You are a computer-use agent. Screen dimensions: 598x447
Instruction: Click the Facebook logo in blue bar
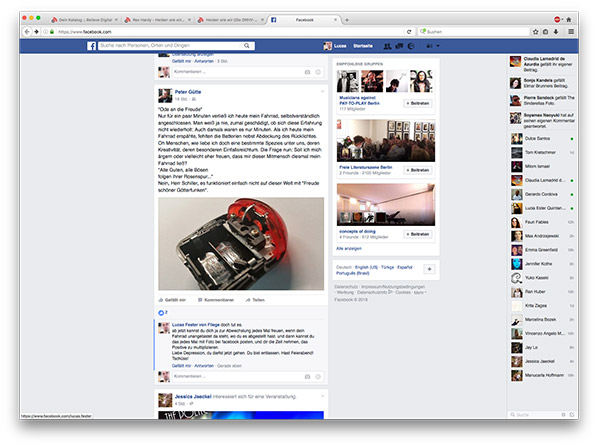(92, 46)
